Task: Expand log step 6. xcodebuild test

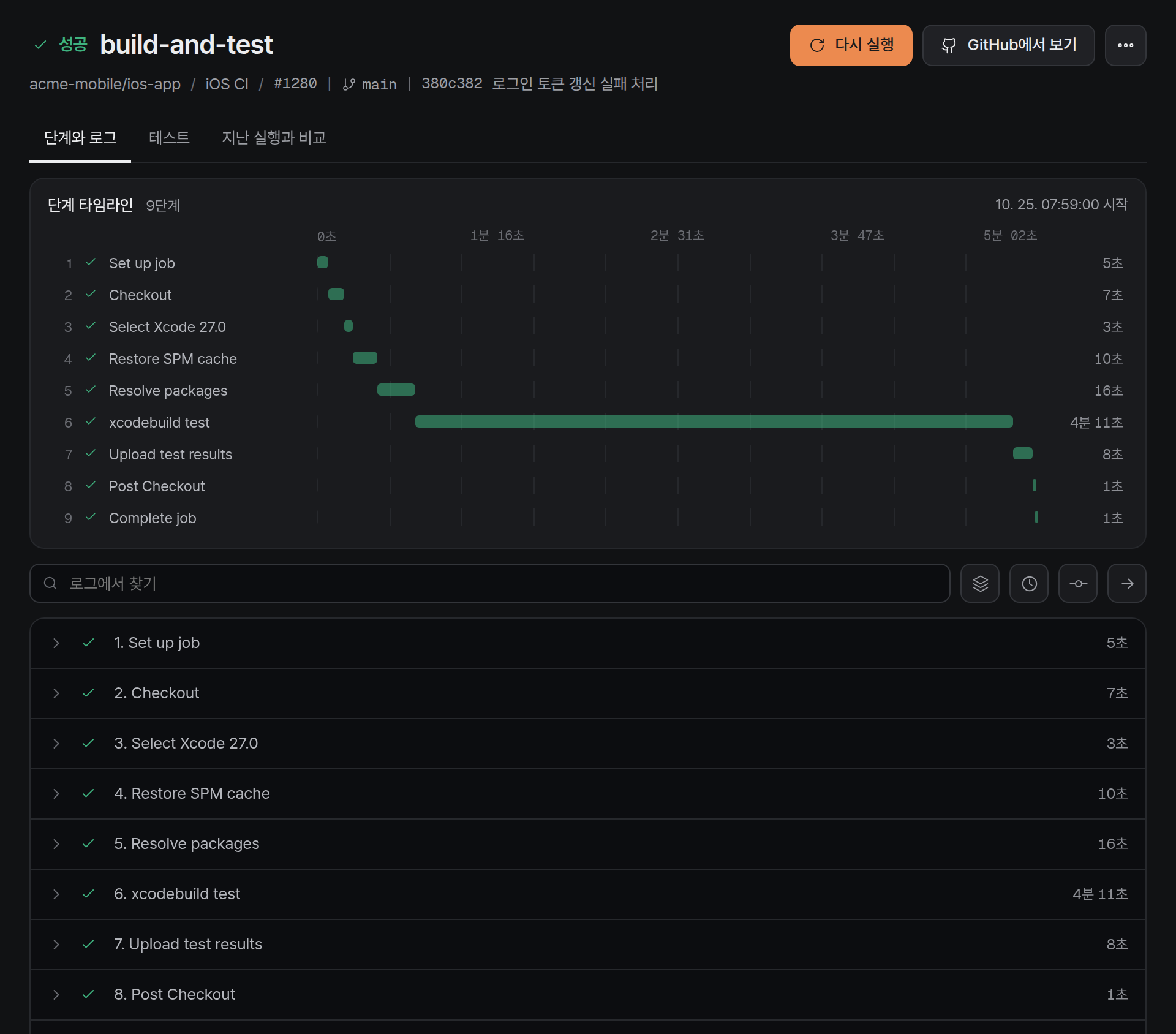Action: 588,894
